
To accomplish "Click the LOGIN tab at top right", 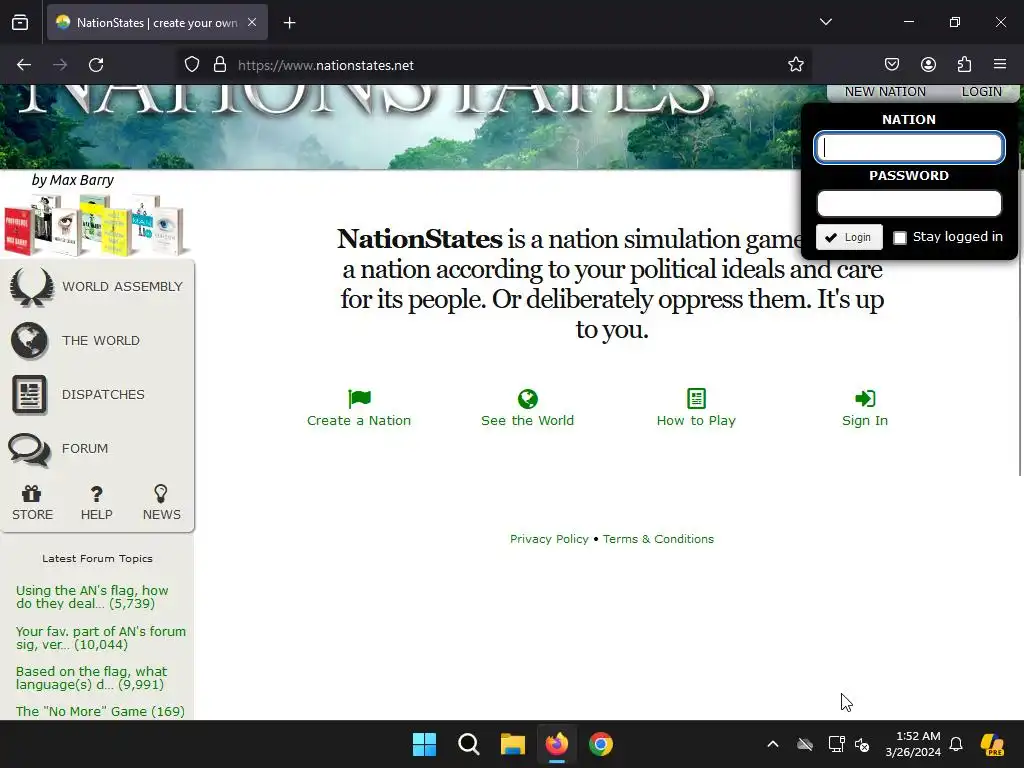I will [982, 92].
